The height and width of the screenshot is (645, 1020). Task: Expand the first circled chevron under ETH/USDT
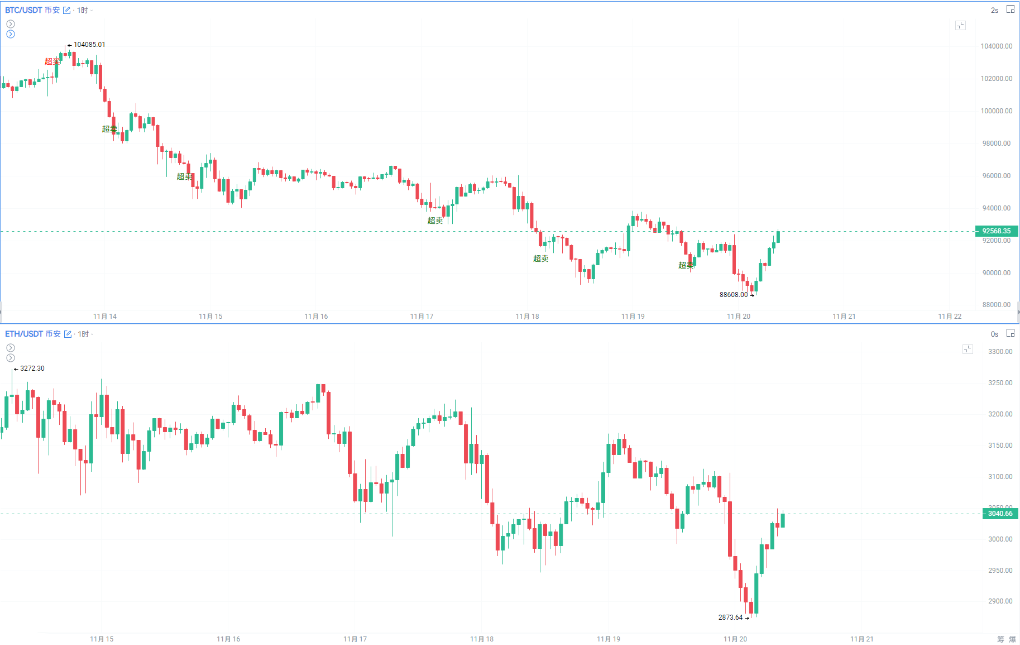(x=10, y=346)
